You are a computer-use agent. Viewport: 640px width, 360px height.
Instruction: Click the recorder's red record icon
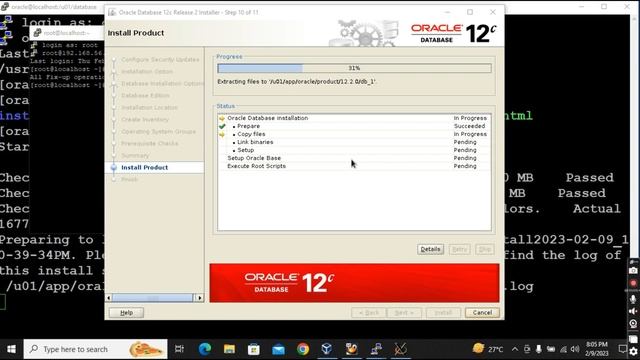coord(633,283)
